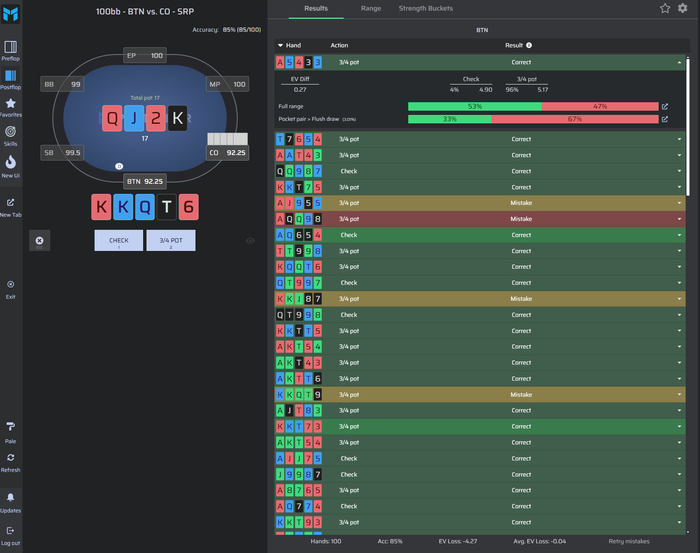700x553 pixels.
Task: Click the CHECK action button
Action: click(119, 241)
